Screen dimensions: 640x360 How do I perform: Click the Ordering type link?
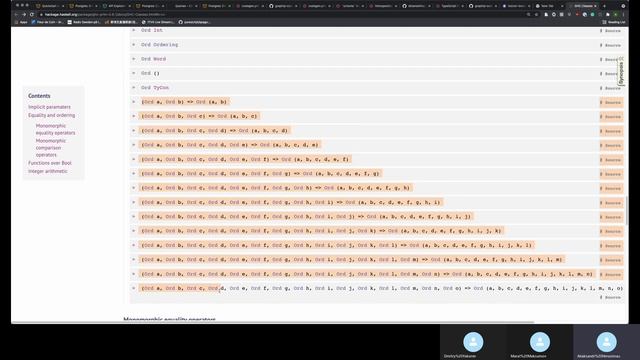point(165,44)
